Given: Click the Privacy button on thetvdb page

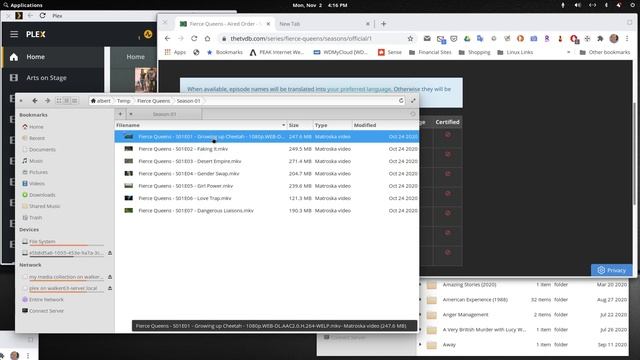Looking at the screenshot, I should tap(611, 270).
